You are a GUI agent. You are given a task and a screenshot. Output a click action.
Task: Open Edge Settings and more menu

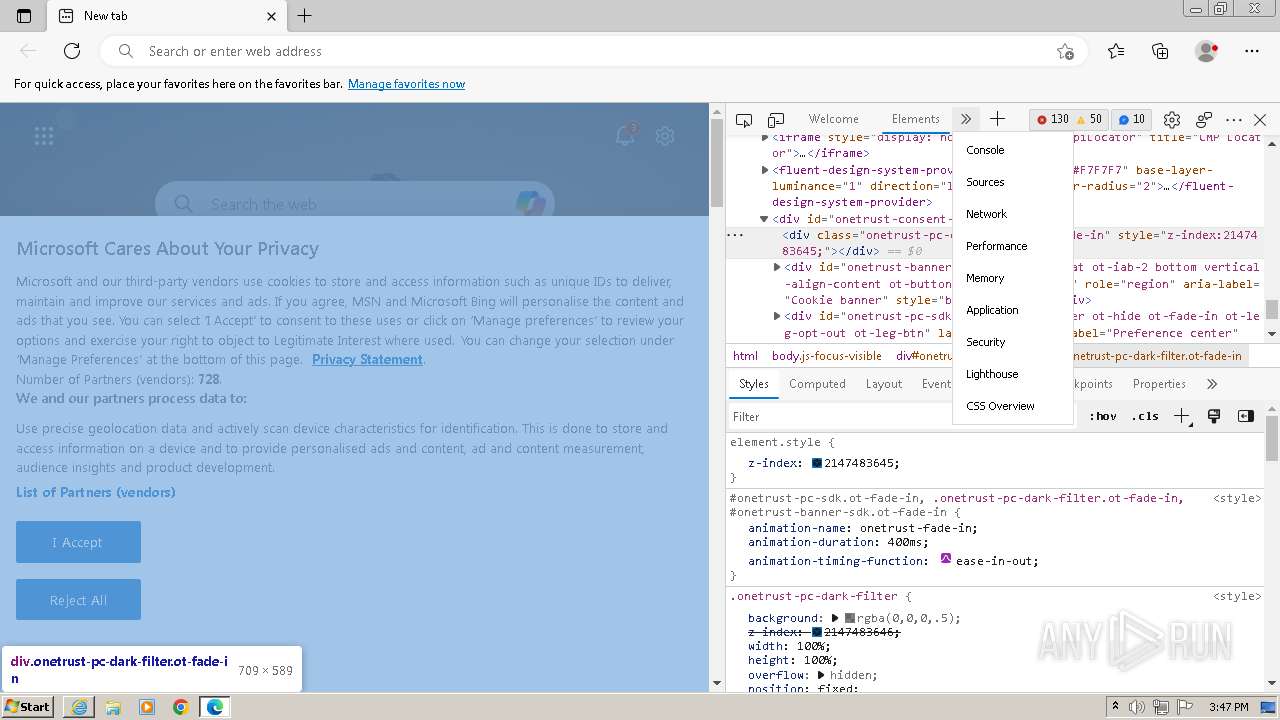[x=1252, y=51]
